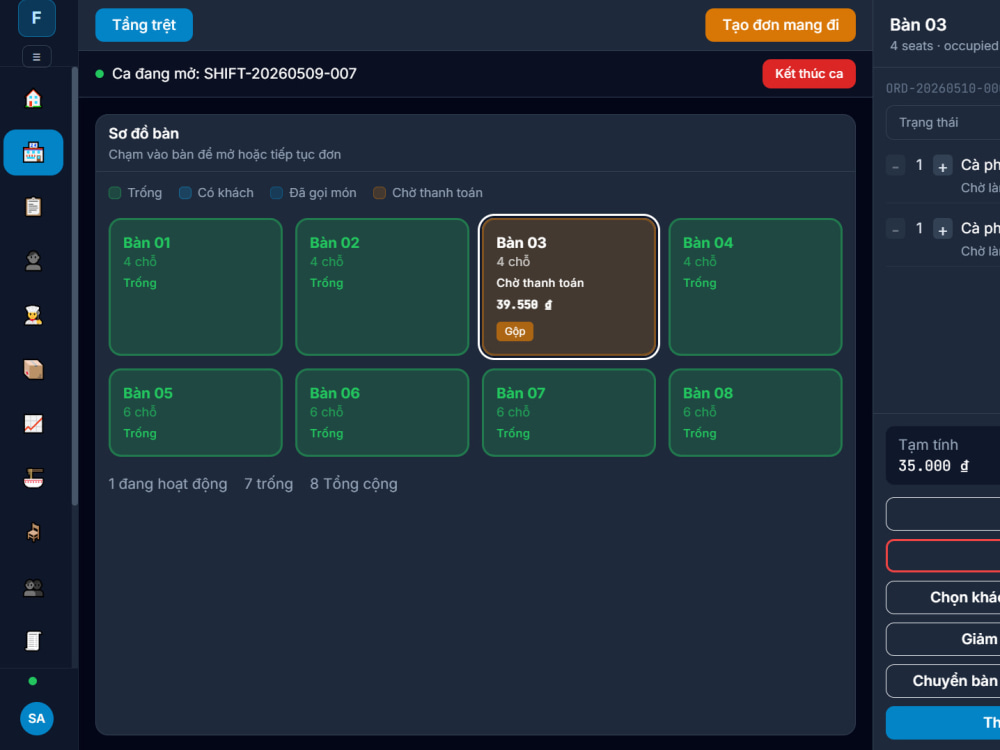Open the chart reports sidebar icon

[x=33, y=423]
